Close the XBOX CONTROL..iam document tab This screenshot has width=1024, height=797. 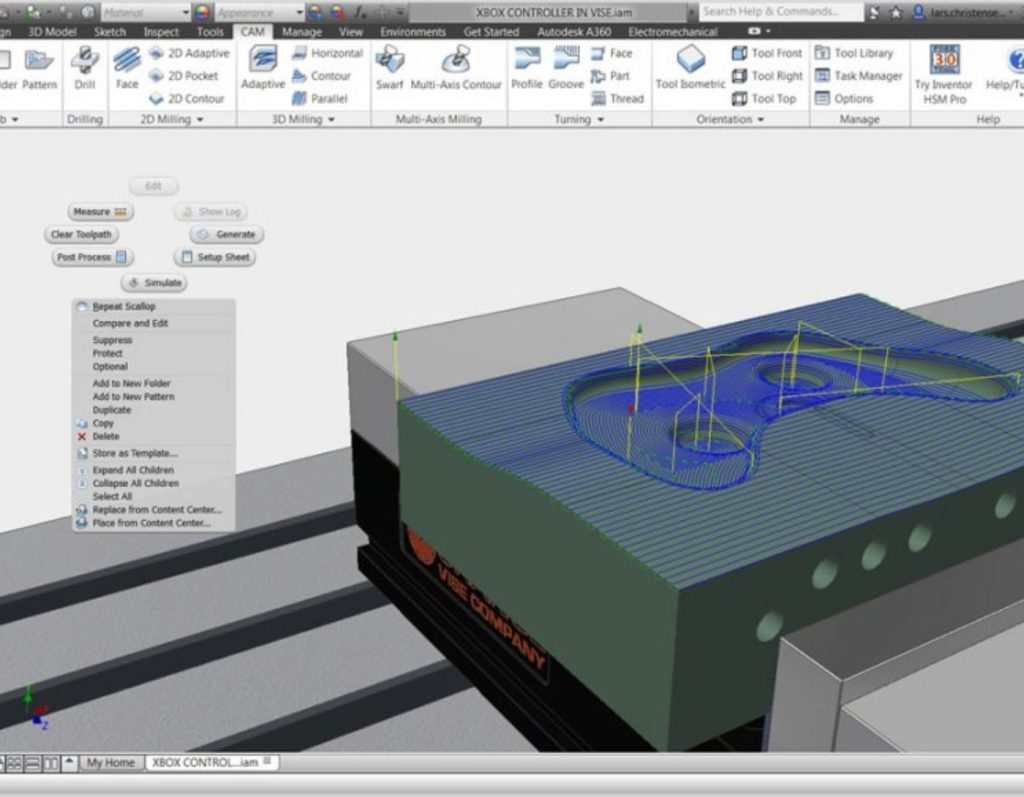[x=268, y=761]
